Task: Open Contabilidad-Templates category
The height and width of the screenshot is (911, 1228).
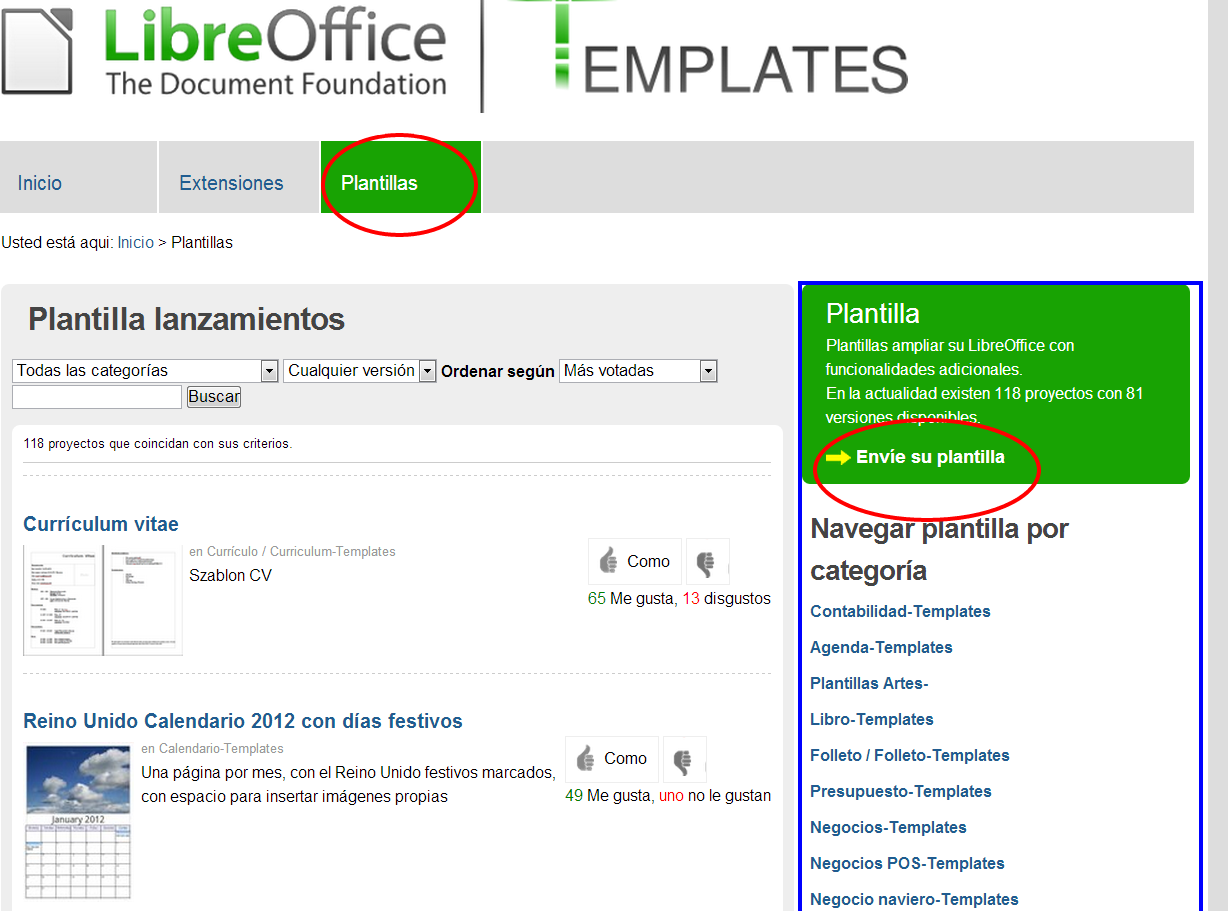Action: point(900,611)
